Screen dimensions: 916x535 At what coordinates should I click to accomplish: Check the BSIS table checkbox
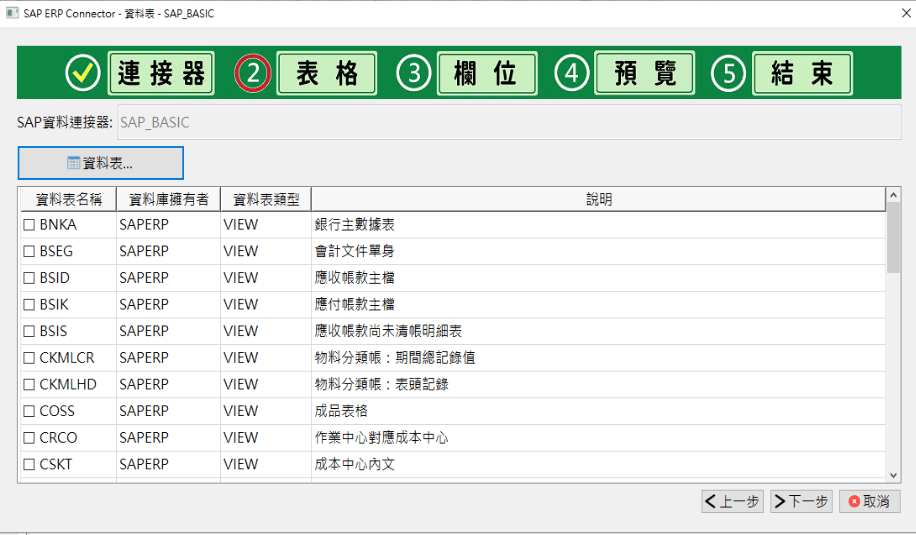tap(29, 331)
